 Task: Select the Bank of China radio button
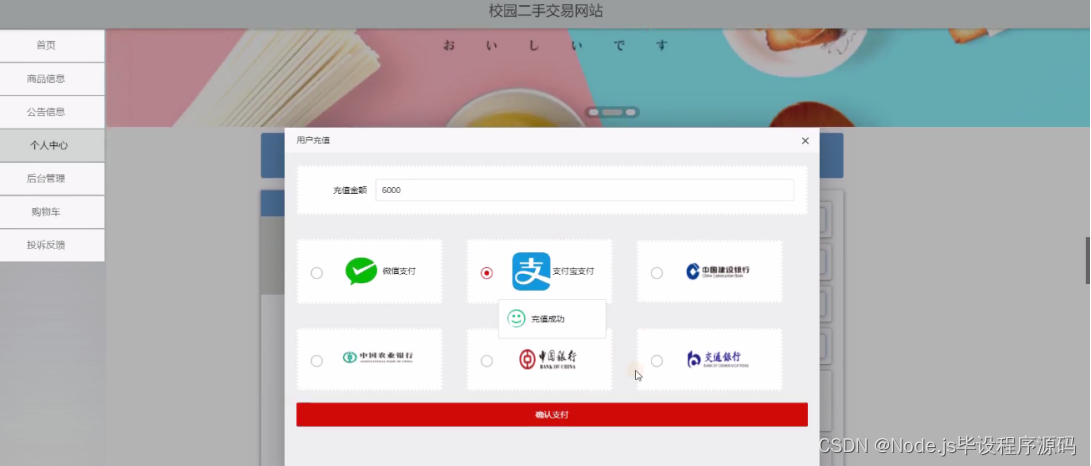point(486,361)
